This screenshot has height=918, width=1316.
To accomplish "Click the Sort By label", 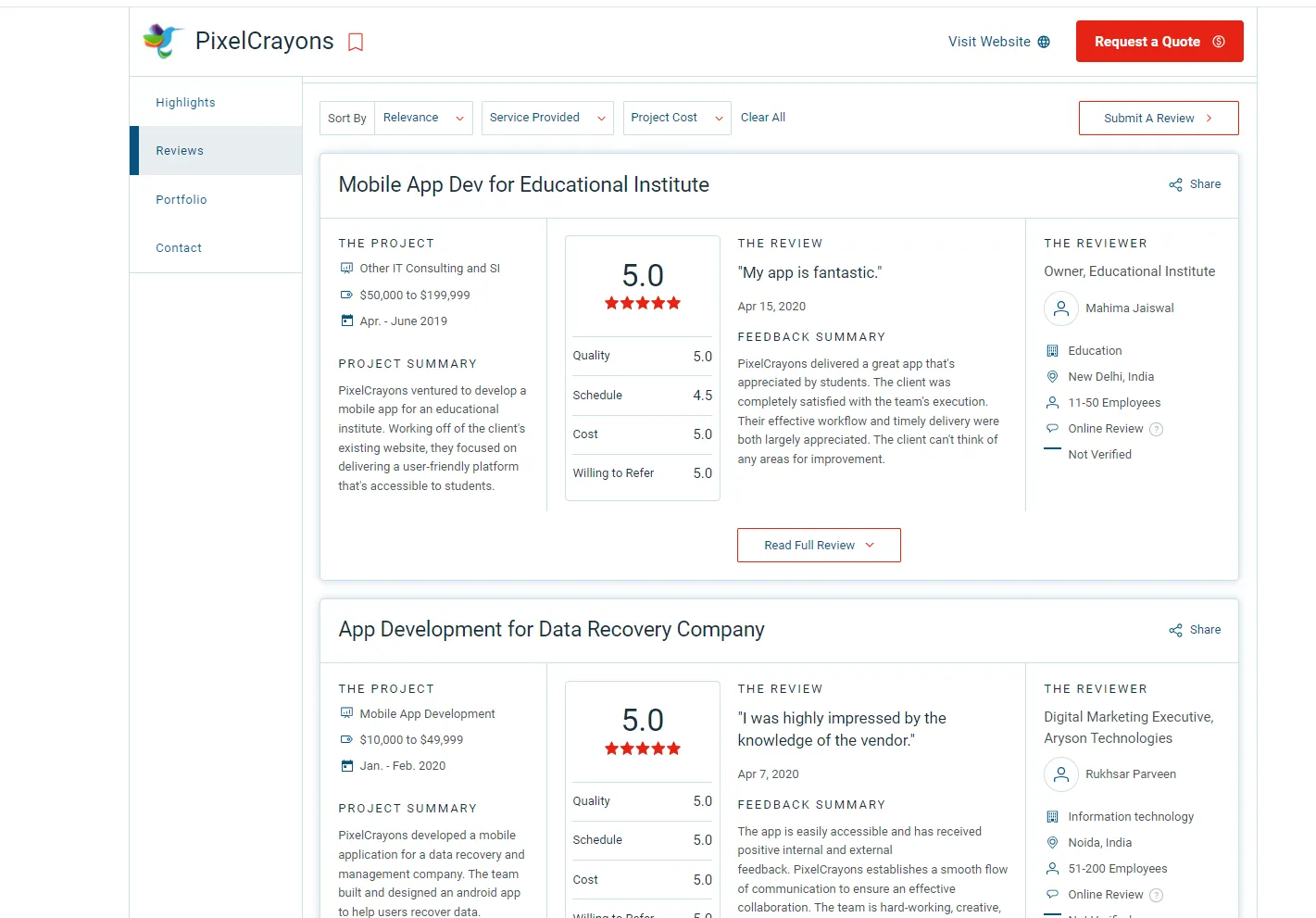I will (x=347, y=119).
